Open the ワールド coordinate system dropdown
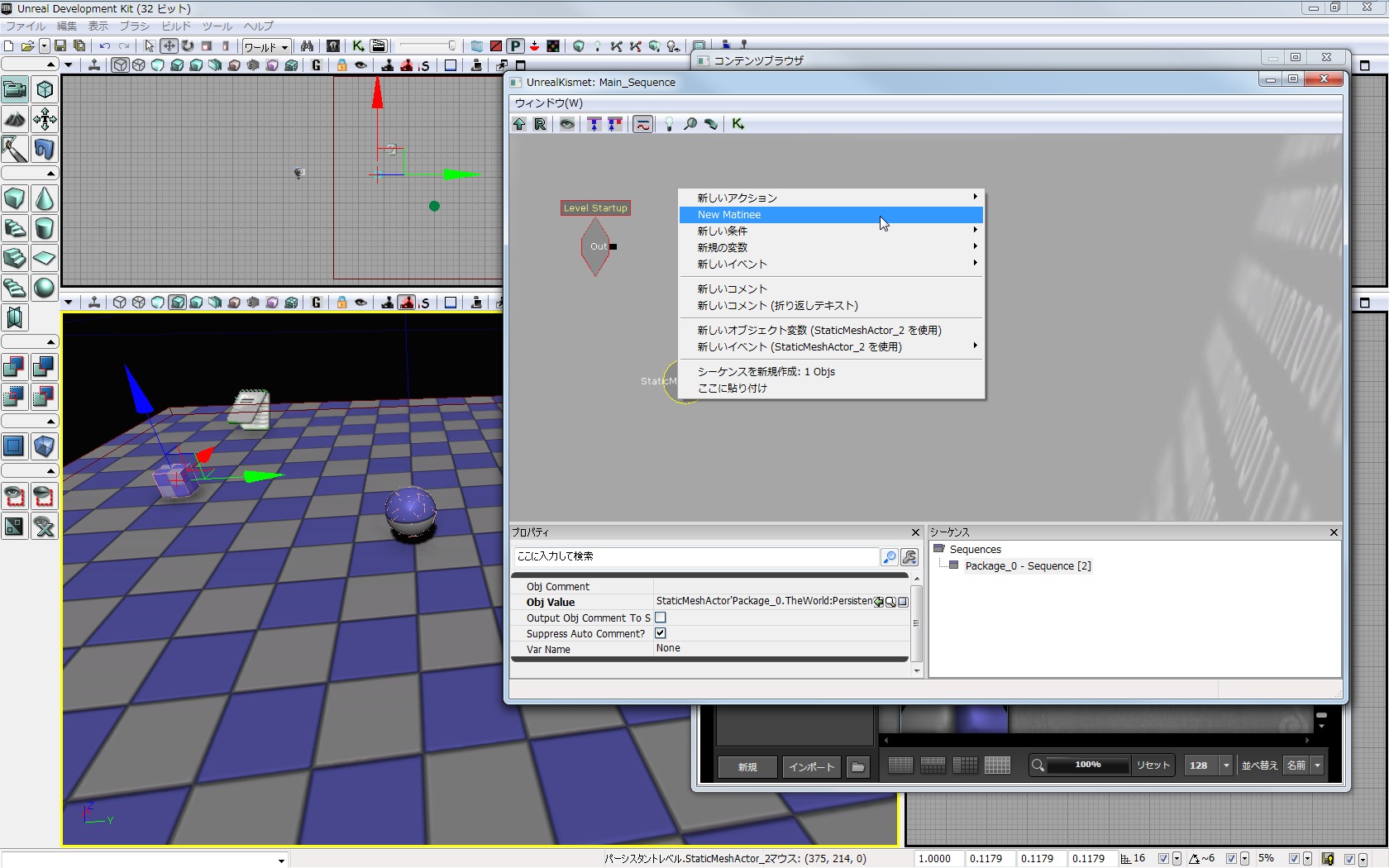This screenshot has height=868, width=1389. pos(266,47)
